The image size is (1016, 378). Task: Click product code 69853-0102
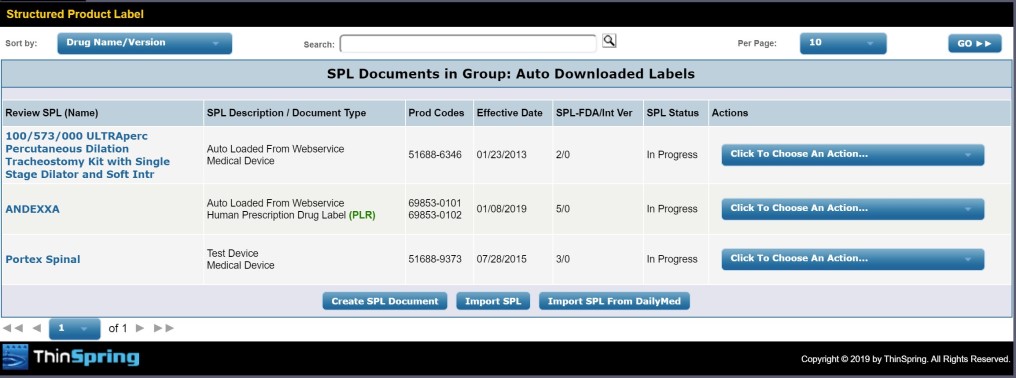coord(435,215)
